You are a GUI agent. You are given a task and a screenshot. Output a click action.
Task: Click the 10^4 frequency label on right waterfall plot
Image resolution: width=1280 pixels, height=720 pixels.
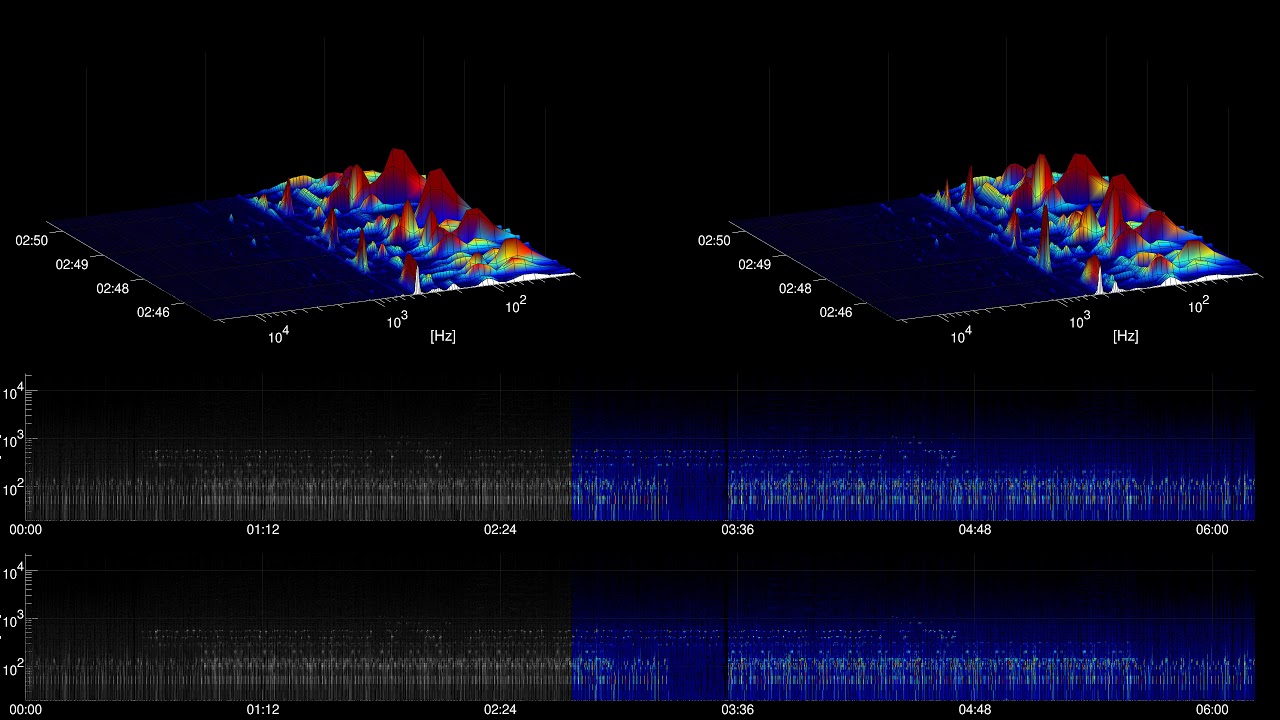(x=960, y=334)
